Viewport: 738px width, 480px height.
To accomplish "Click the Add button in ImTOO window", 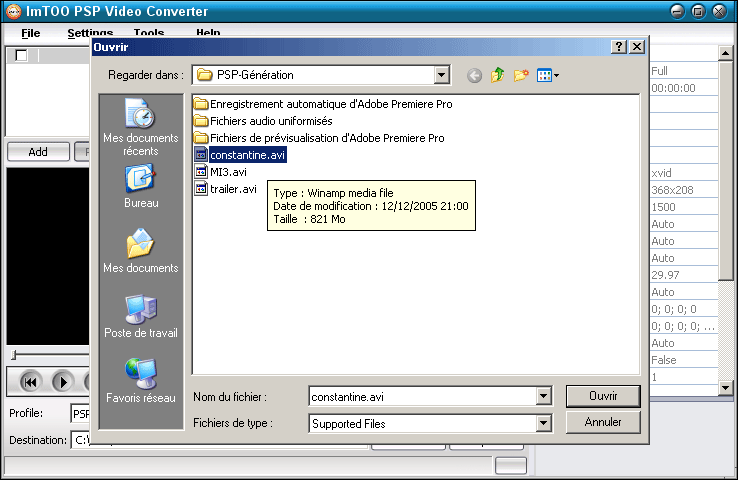I will (38, 152).
